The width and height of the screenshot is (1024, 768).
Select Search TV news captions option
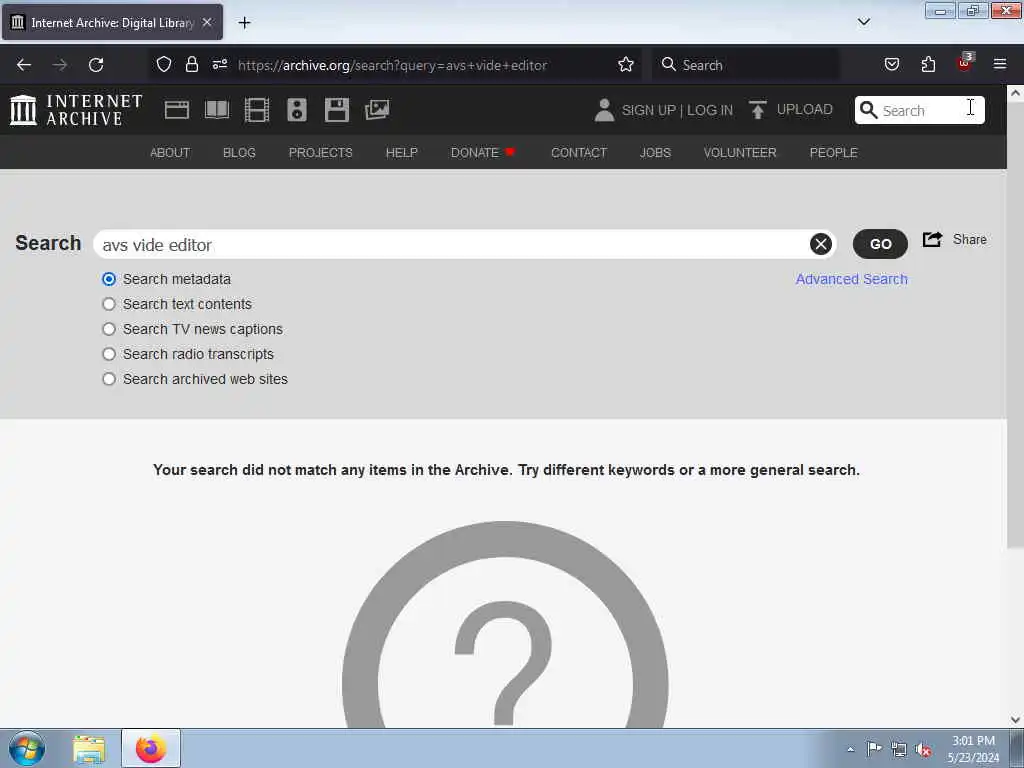pos(109,329)
